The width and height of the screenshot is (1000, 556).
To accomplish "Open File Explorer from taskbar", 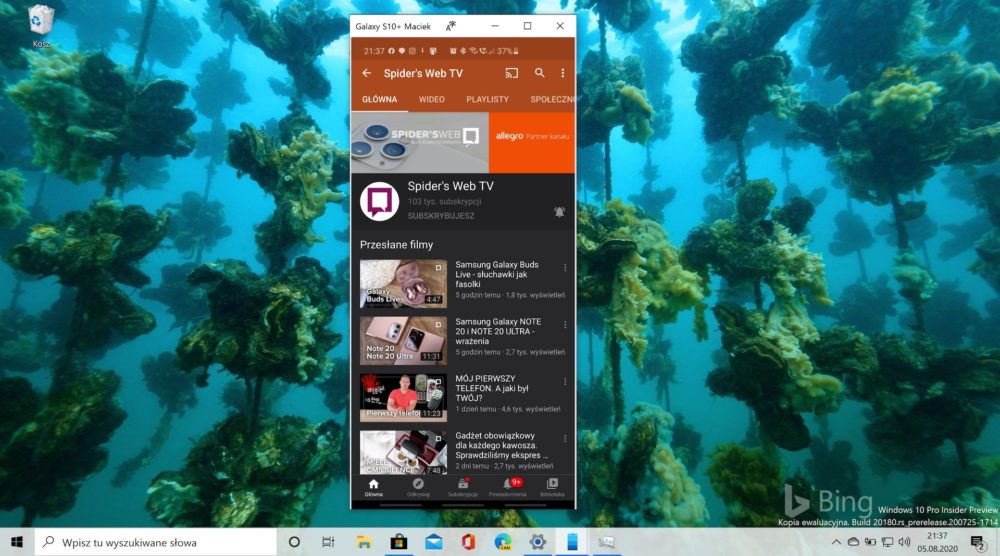I will [364, 542].
